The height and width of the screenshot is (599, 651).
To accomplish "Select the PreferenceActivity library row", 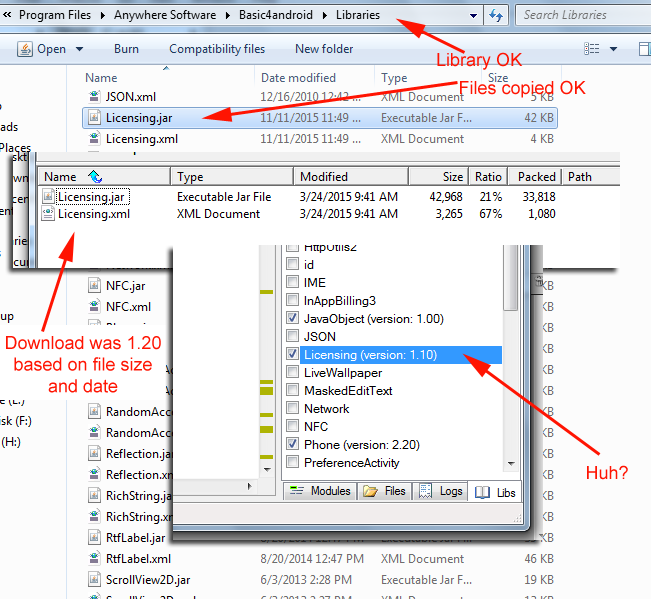I will pos(351,462).
